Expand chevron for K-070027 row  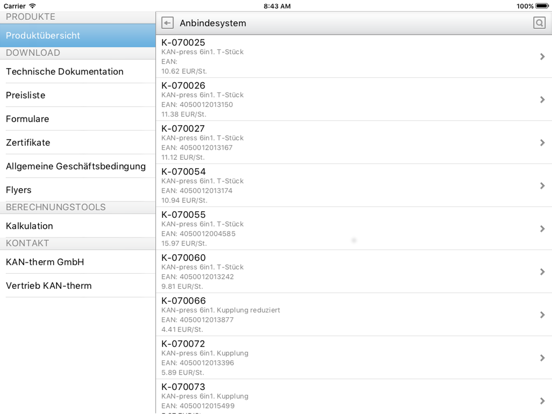[542, 143]
